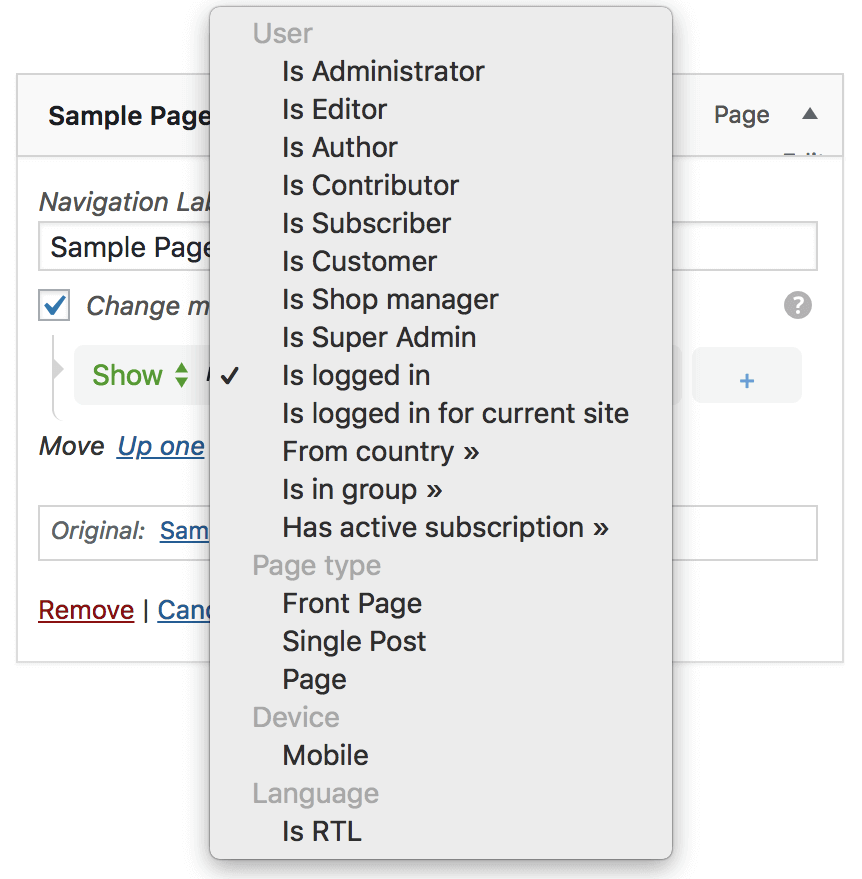The width and height of the screenshot is (862, 879).
Task: Expand 'Has active subscription »' option
Action: tap(445, 528)
